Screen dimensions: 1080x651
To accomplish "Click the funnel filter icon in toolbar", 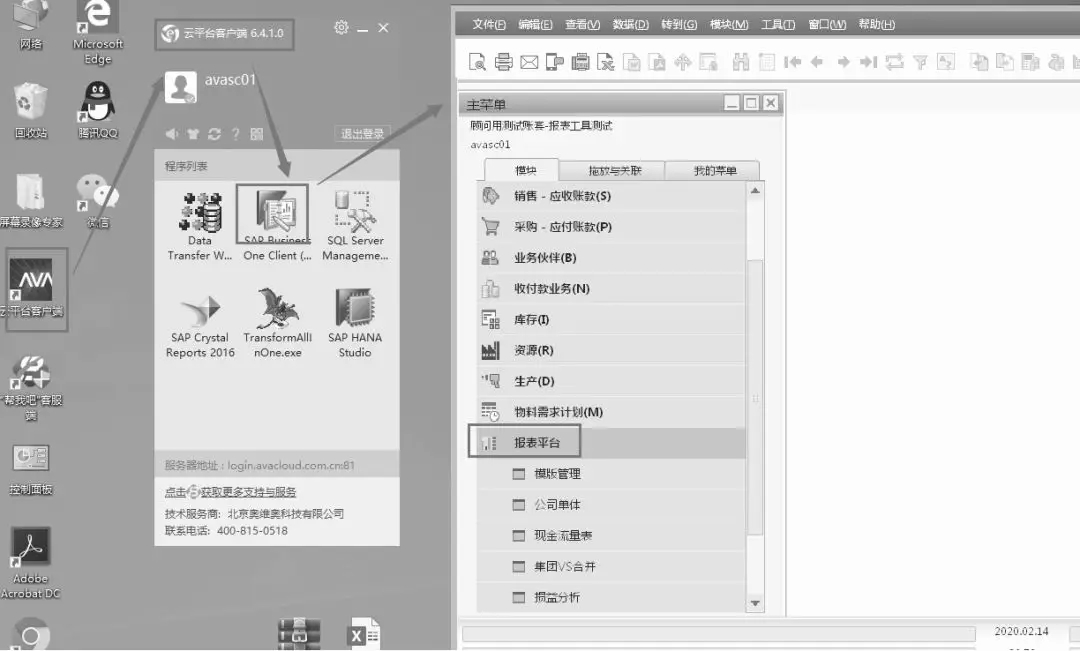I will pos(920,62).
